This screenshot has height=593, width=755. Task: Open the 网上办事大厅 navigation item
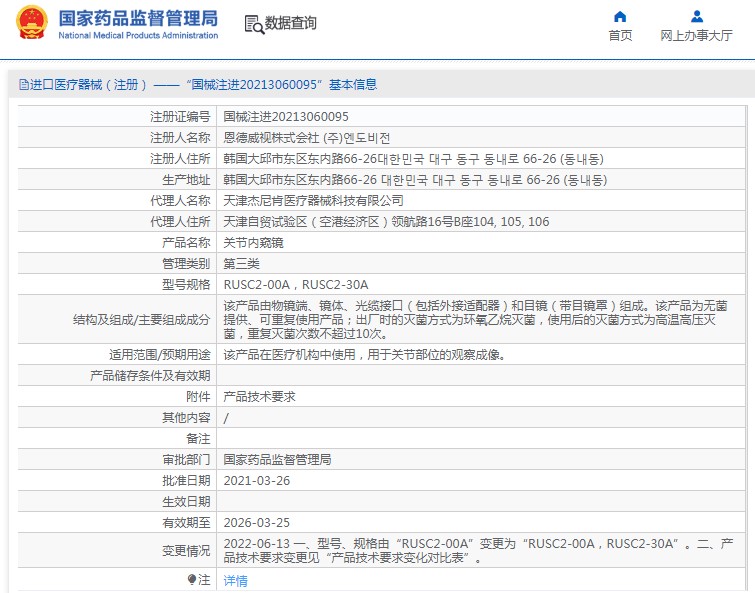(696, 35)
